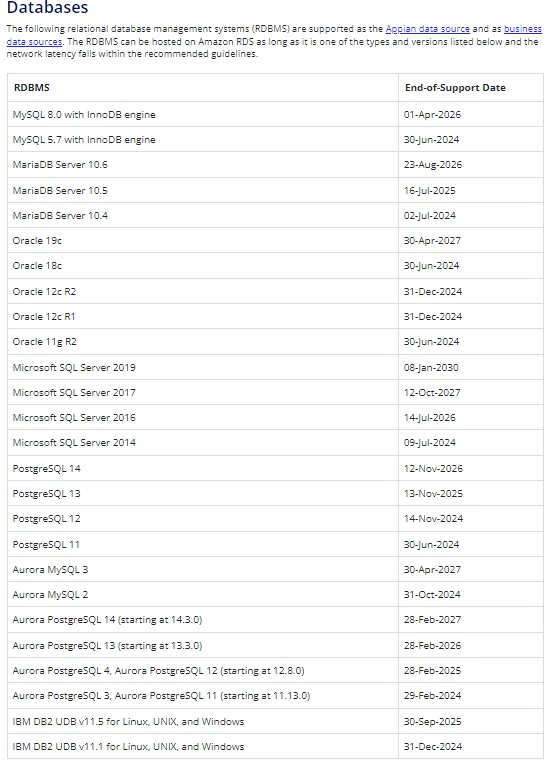Click the Microsoft SQL Server 2019 entry
Screen dimensions: 553x771
click(x=203, y=367)
